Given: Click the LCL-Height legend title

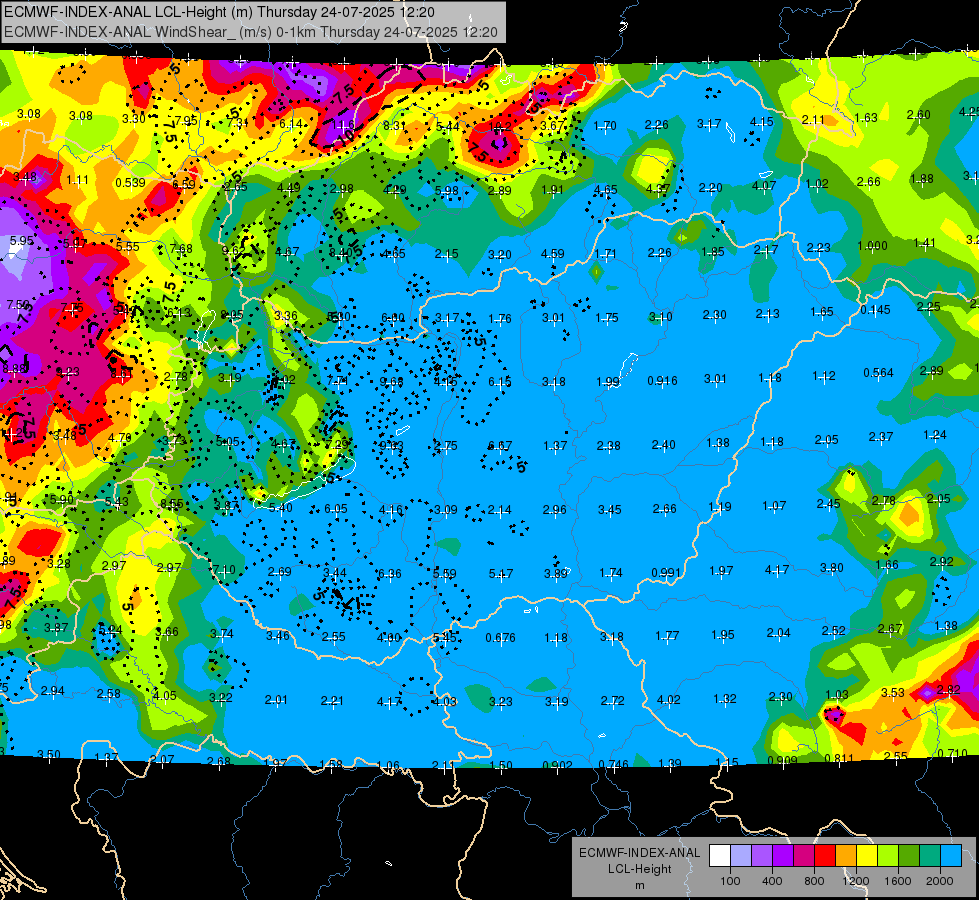Looking at the screenshot, I should pyautogui.click(x=639, y=869).
